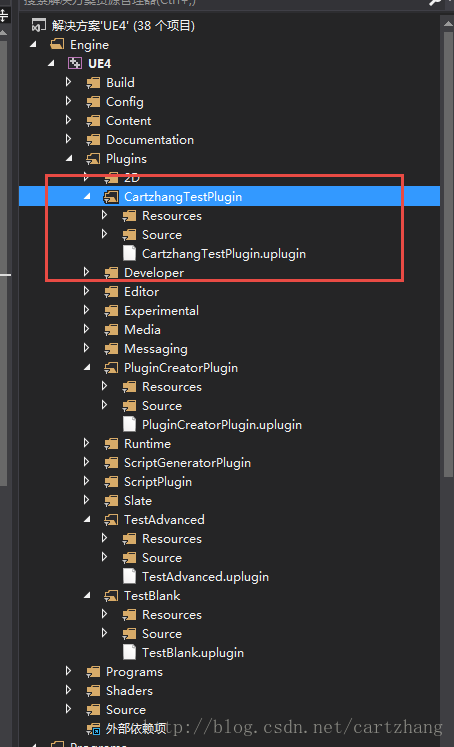454x747 pixels.
Task: Expand the ScriptPlugin folder
Action: point(86,481)
